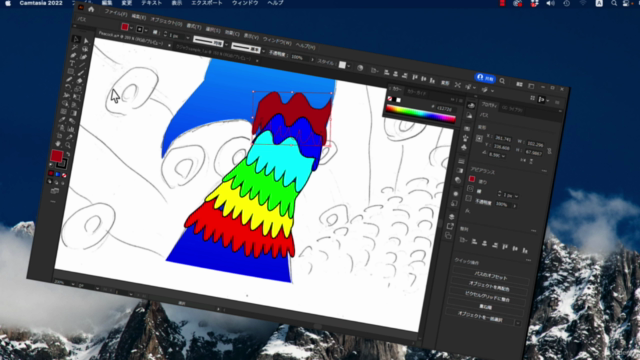Open the control bar stroke swatch dropdown arrow
Viewport: 640px width, 360px height.
tap(146, 30)
